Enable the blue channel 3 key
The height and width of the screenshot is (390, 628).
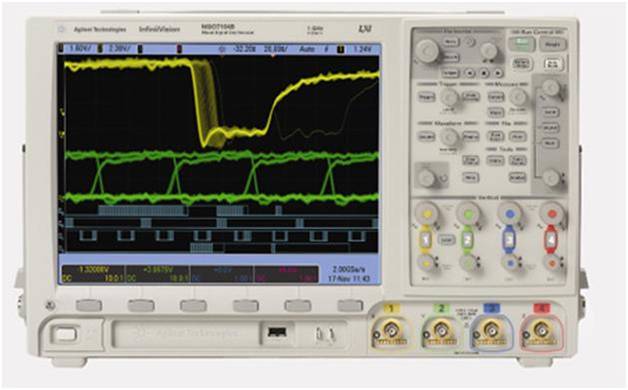509,240
